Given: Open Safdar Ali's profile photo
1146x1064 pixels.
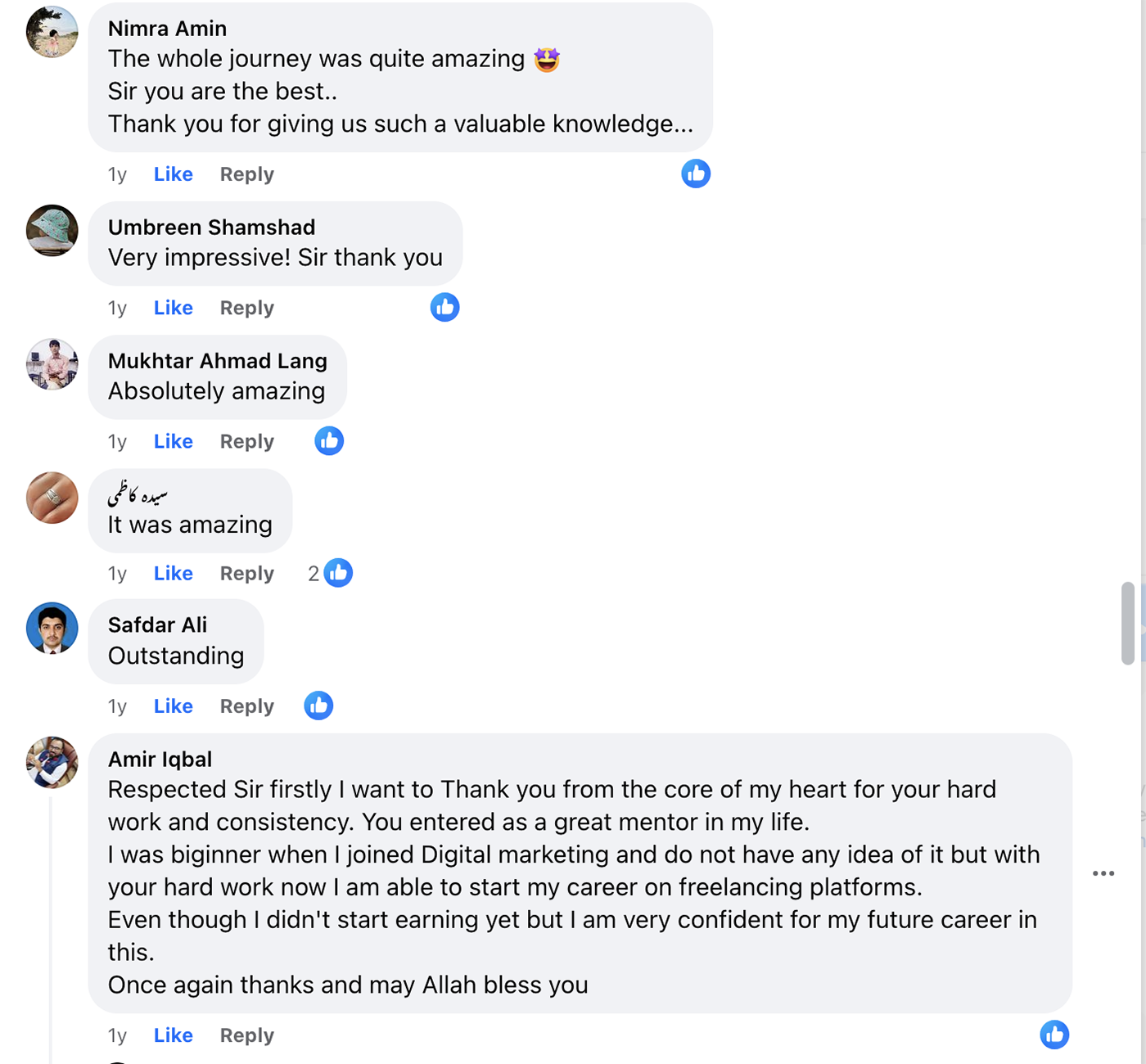Looking at the screenshot, I should [52, 629].
